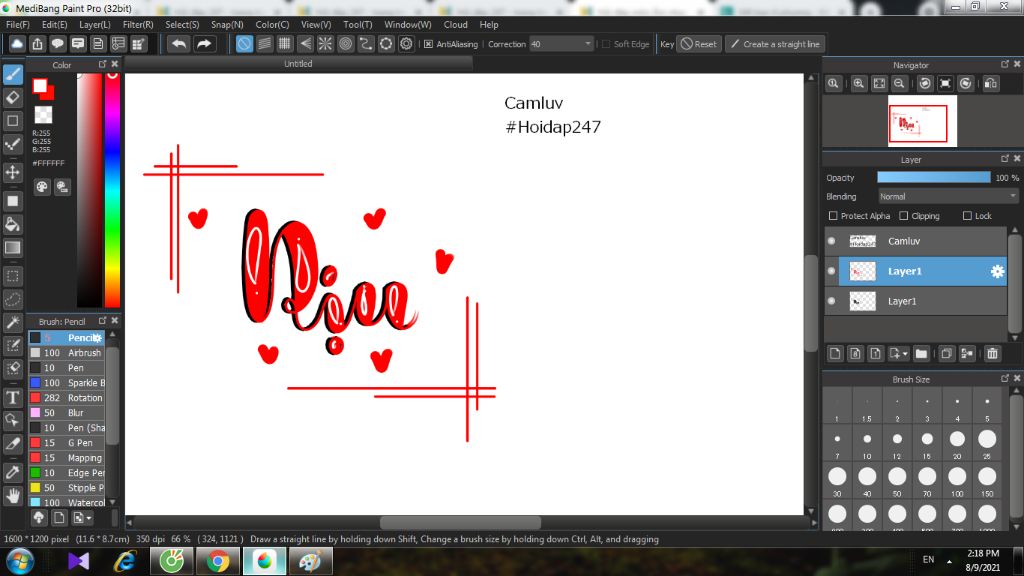Screen dimensions: 1024x576
Task: Click the canvas horizontal scrollbar
Action: click(x=460, y=522)
